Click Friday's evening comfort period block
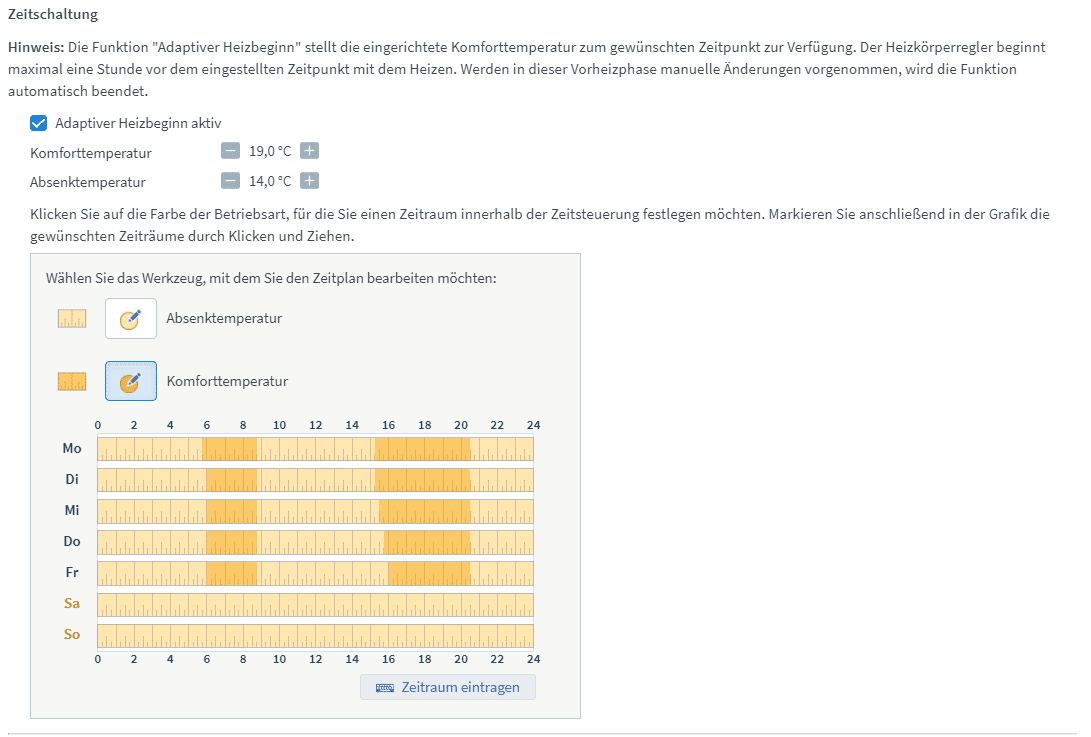The image size is (1091, 737). tap(429, 573)
